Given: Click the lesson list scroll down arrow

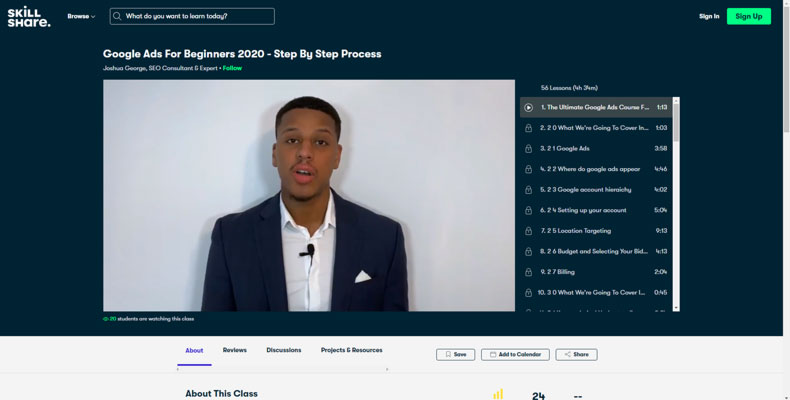Looking at the screenshot, I should pyautogui.click(x=676, y=308).
